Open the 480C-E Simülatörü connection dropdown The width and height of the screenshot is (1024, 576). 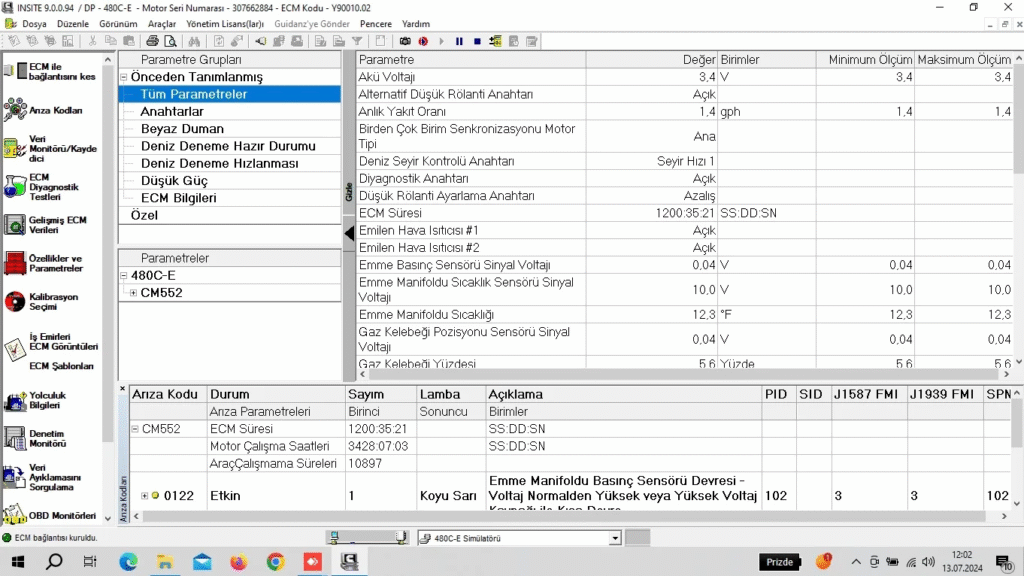click(x=615, y=538)
